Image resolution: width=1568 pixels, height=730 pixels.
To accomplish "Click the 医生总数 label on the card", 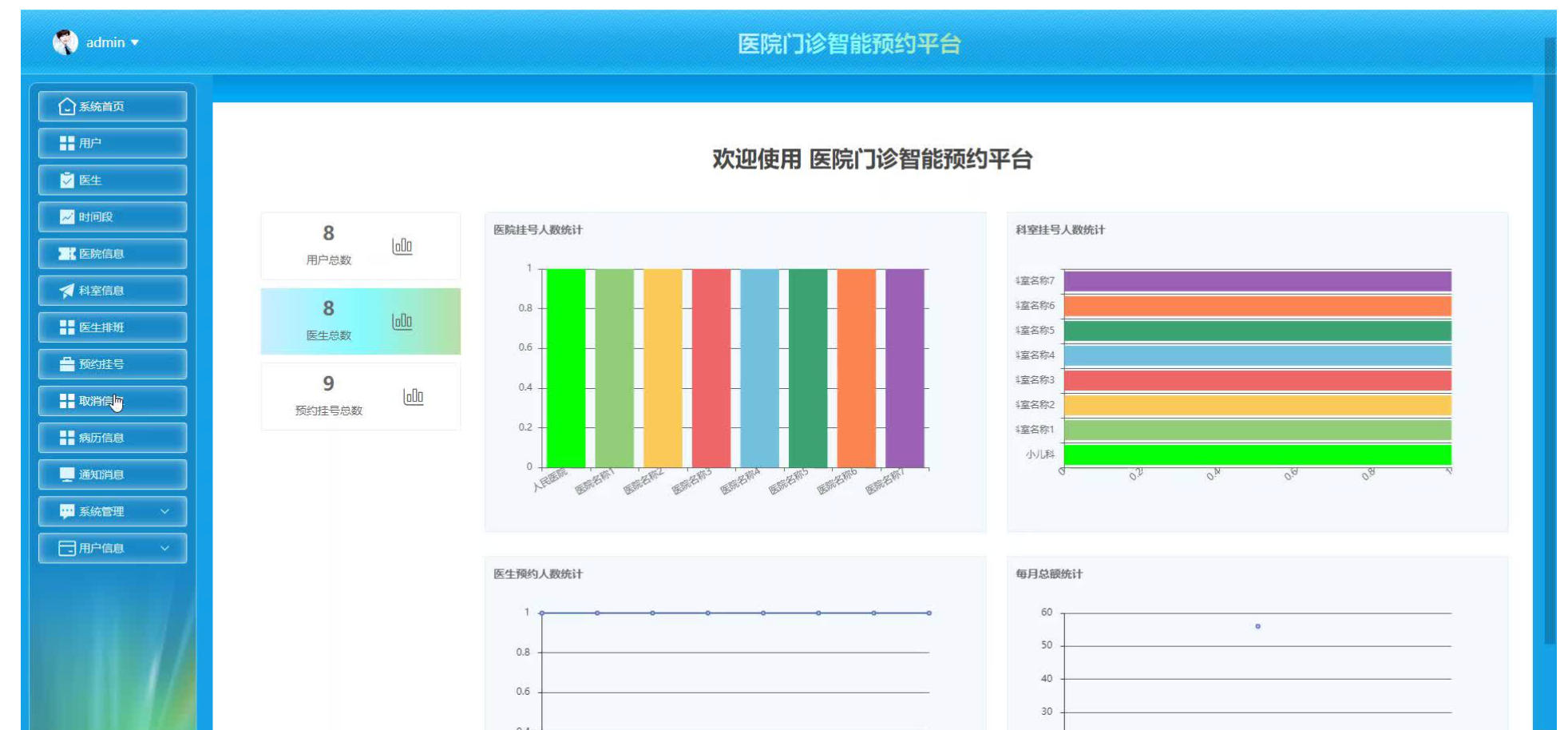I will (x=329, y=335).
